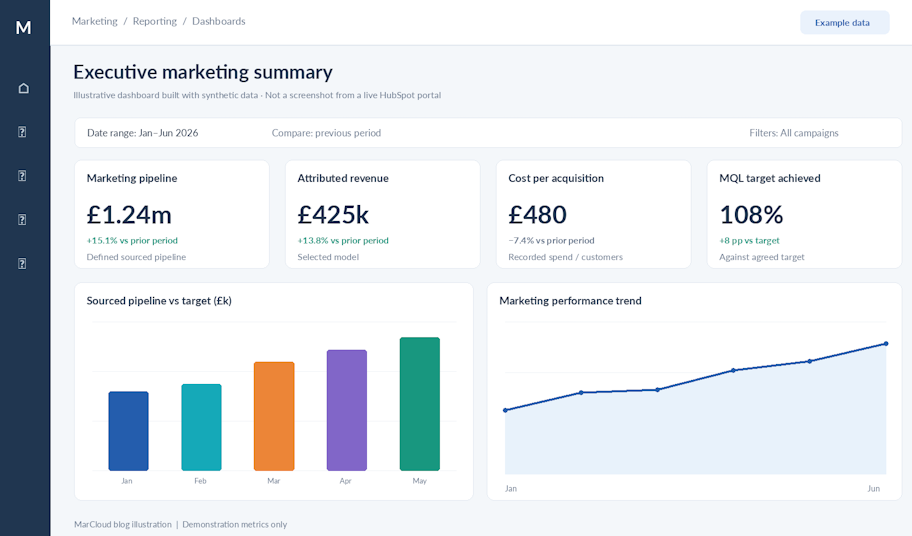Image resolution: width=912 pixels, height=536 pixels.
Task: Open the Date range Jan–Jun 2026 filter
Action: click(142, 133)
